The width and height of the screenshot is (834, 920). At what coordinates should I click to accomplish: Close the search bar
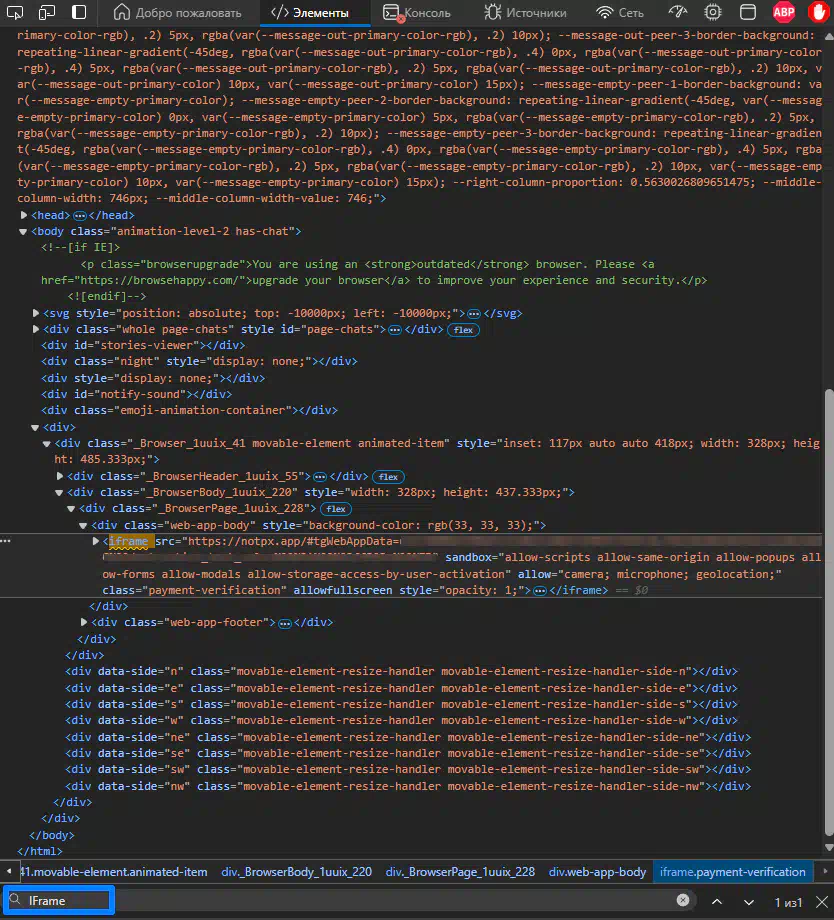[821, 901]
